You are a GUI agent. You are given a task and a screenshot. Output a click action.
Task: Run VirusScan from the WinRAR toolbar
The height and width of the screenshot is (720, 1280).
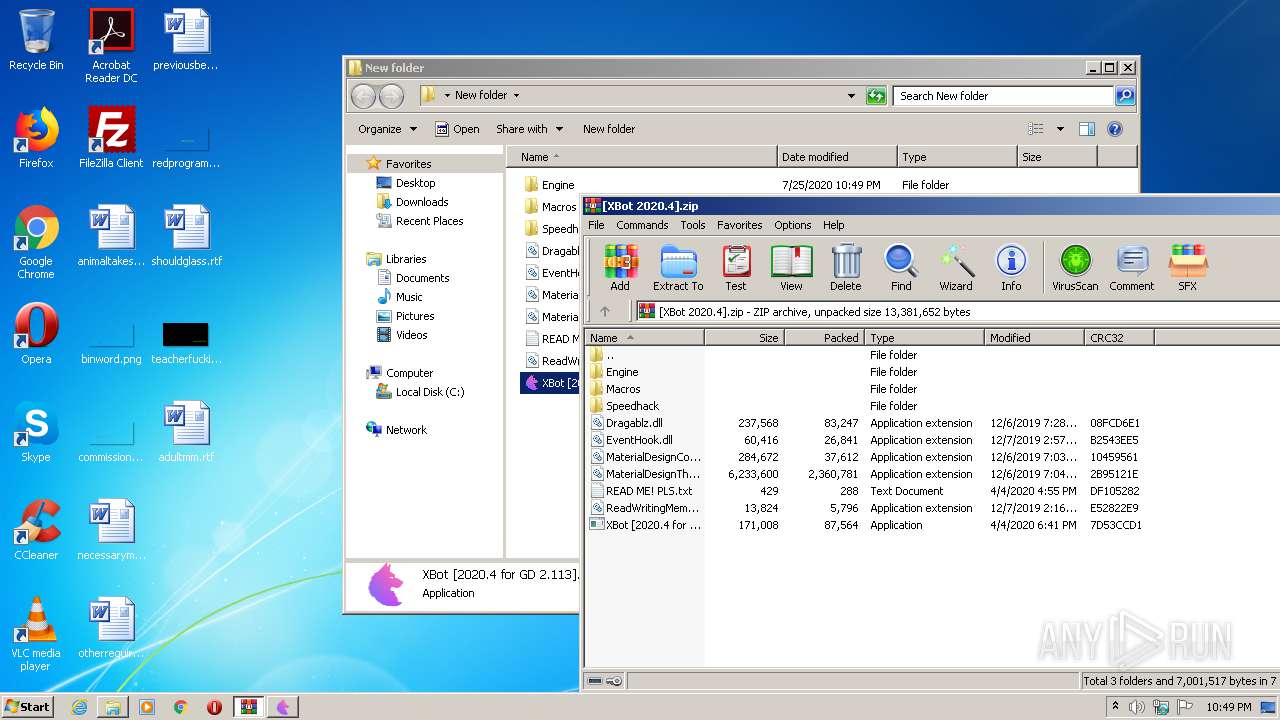point(1075,267)
